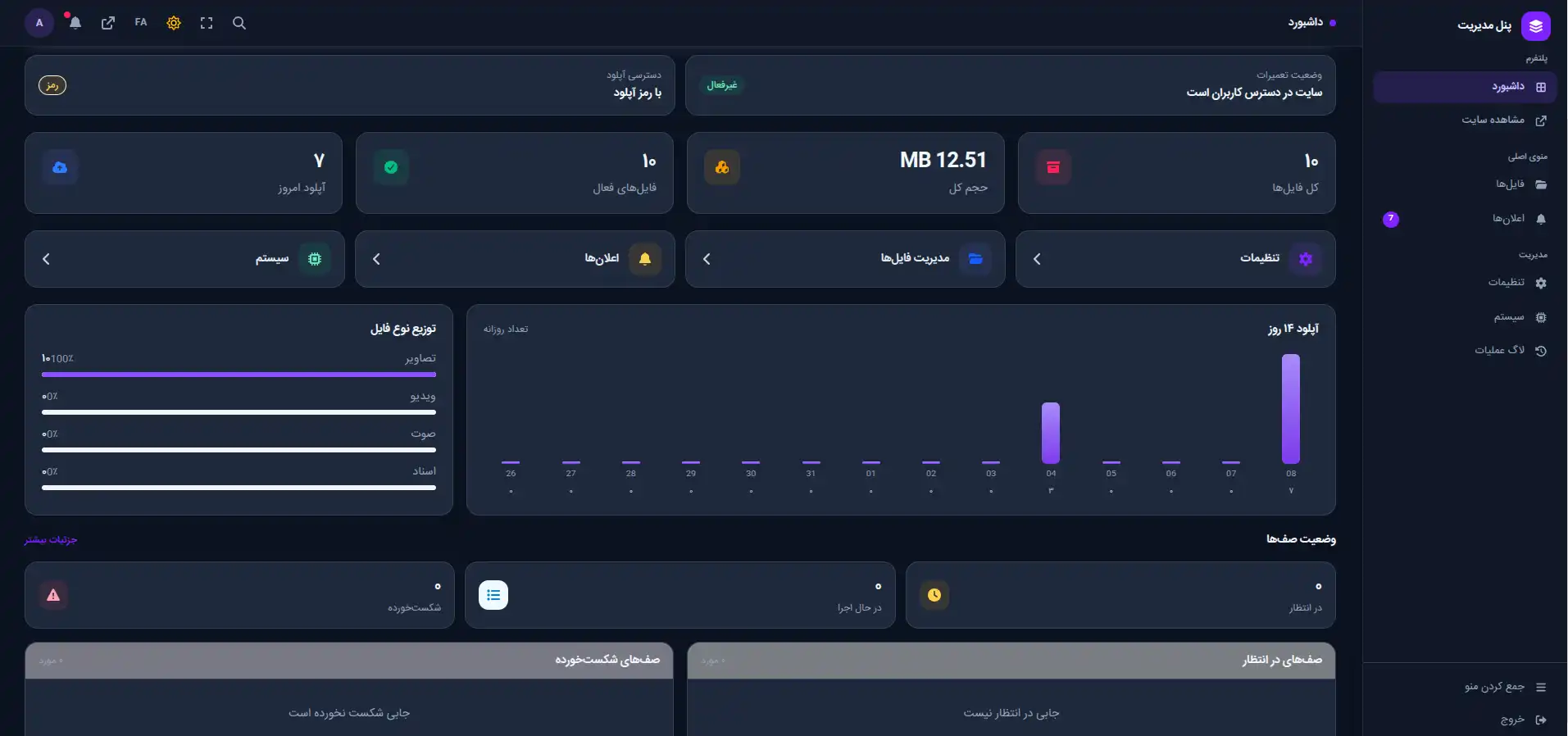The height and width of the screenshot is (736, 1568).
Task: Click the تصاویر 100% progress bar
Action: pyautogui.click(x=239, y=375)
